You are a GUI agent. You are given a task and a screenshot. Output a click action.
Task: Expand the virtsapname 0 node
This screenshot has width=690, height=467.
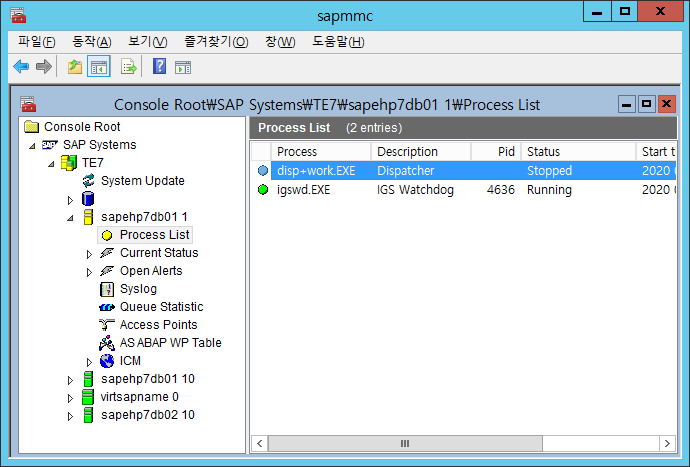click(70, 398)
